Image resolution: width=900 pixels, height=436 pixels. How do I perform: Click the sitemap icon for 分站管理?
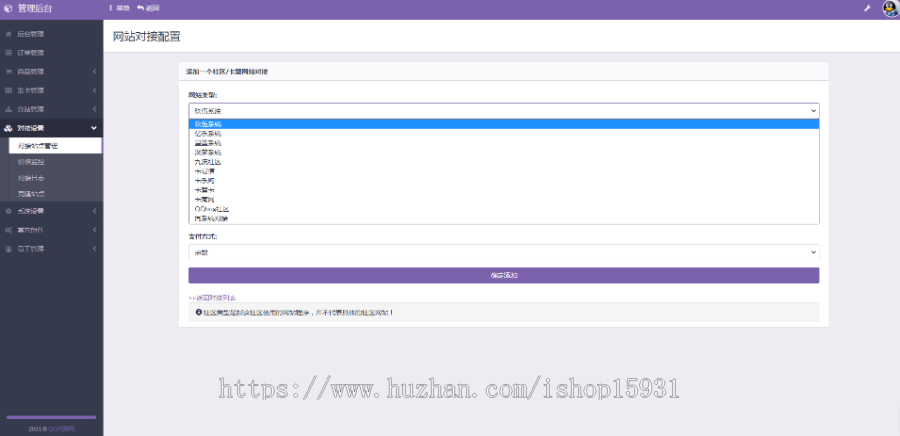[x=8, y=110]
